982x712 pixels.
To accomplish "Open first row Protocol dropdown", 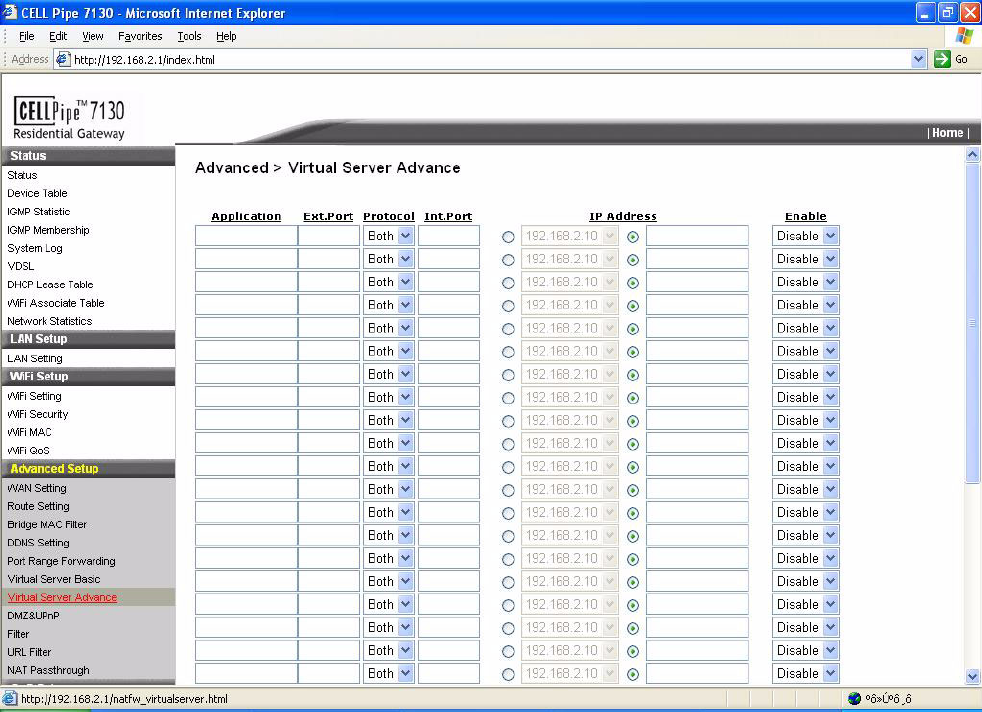I will 389,236.
